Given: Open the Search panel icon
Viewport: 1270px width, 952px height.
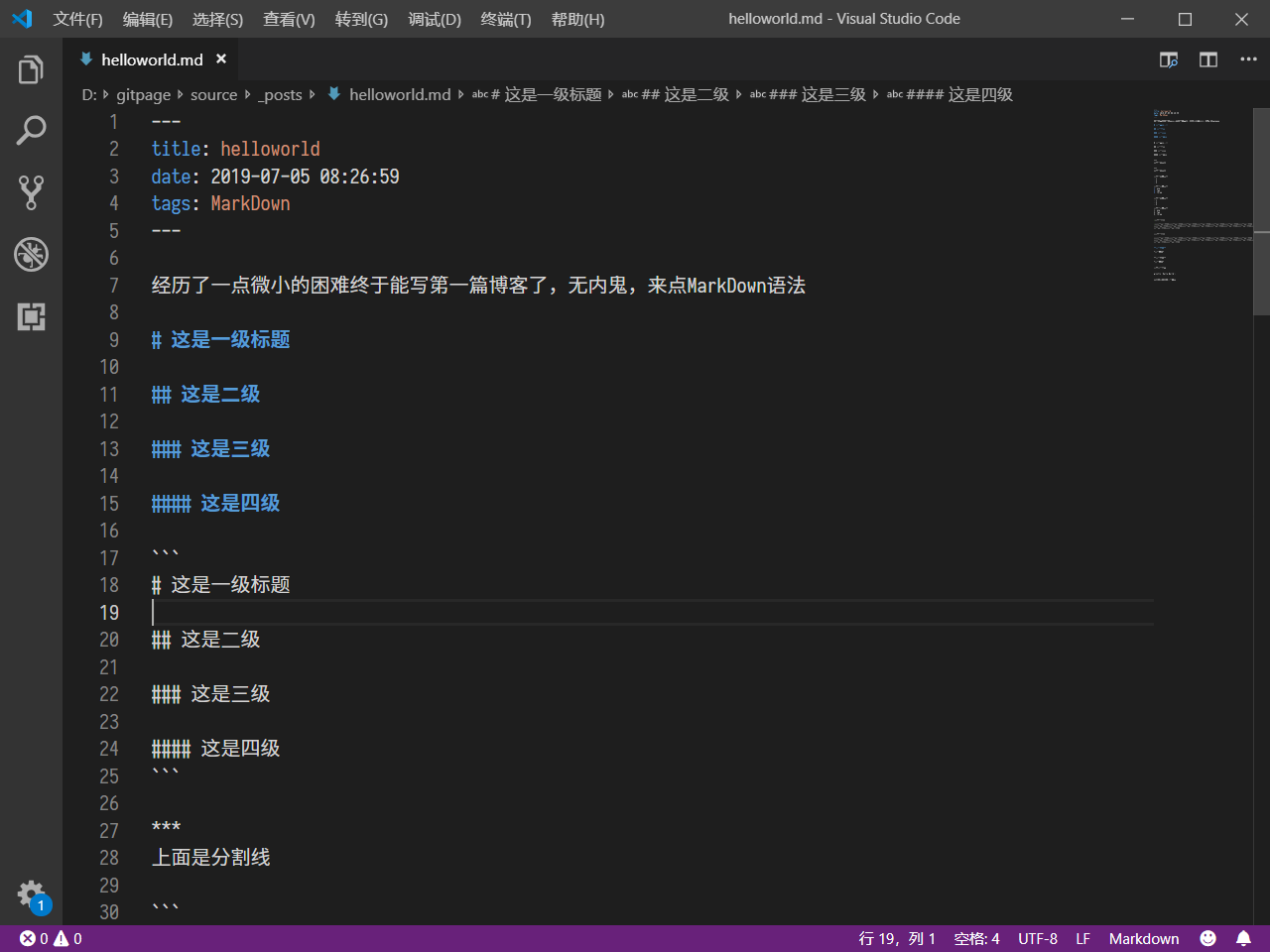Looking at the screenshot, I should pos(31,131).
